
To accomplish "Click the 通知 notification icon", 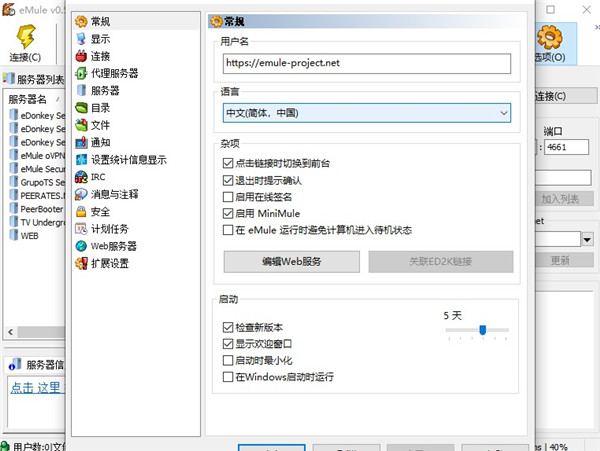I will 81,142.
